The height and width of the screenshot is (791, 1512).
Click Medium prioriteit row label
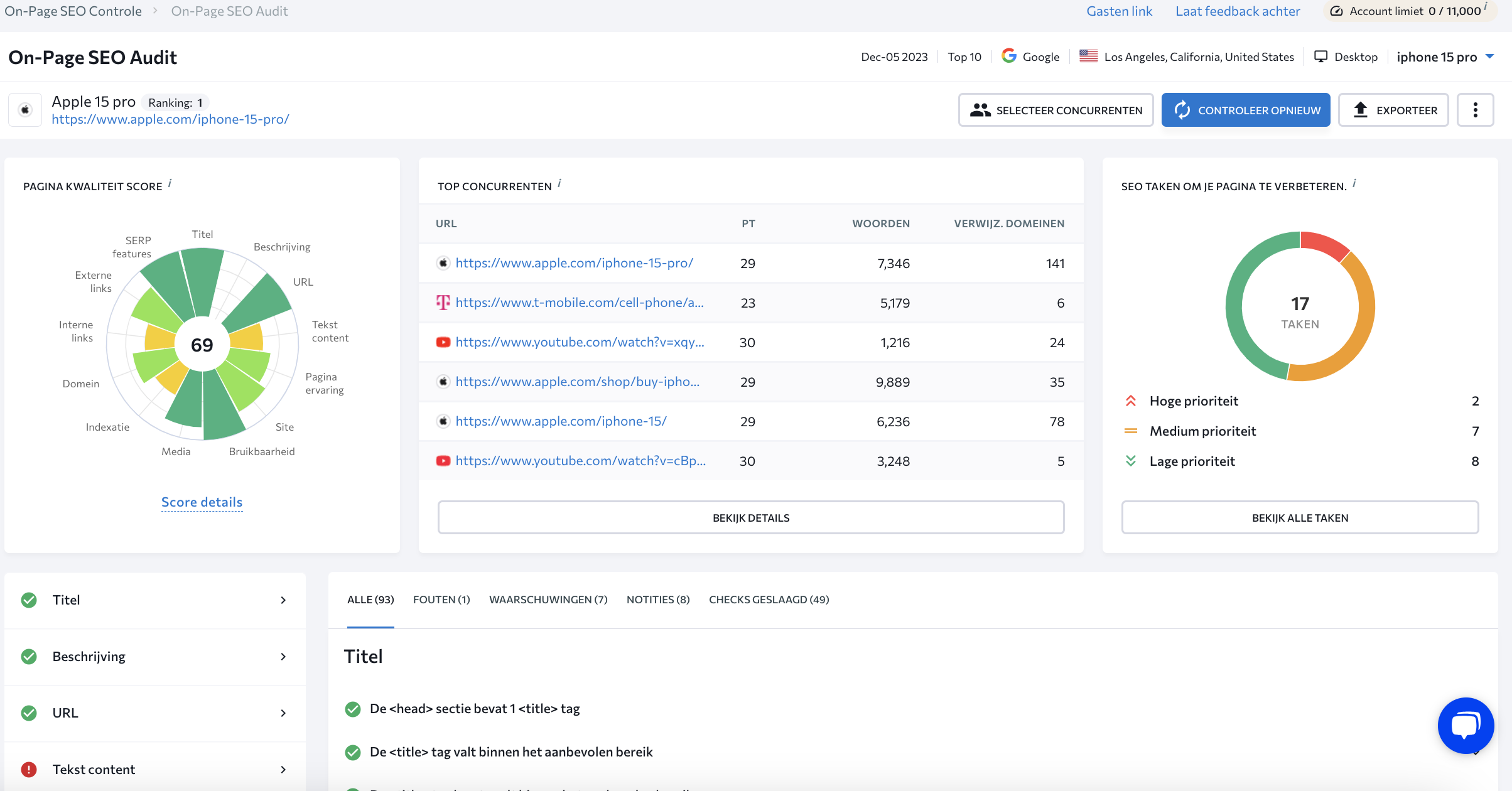click(x=1202, y=431)
